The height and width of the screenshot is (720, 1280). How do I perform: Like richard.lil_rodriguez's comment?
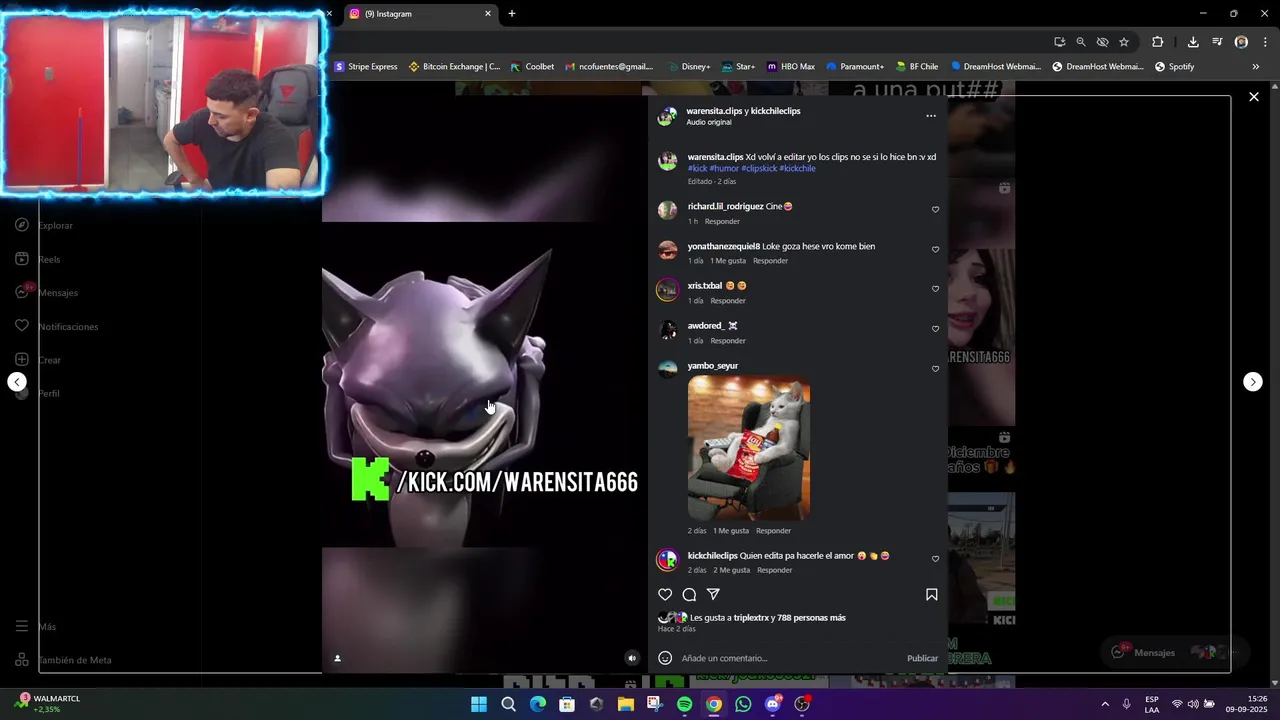click(935, 210)
